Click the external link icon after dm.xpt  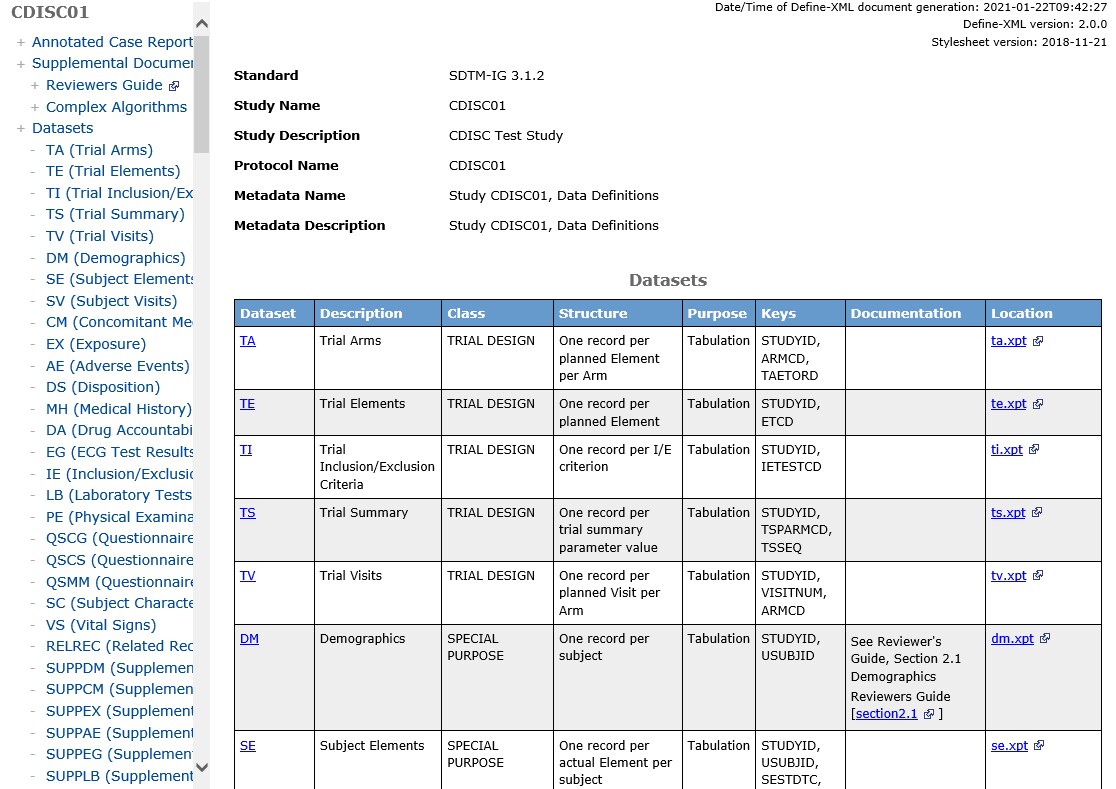coord(1045,639)
